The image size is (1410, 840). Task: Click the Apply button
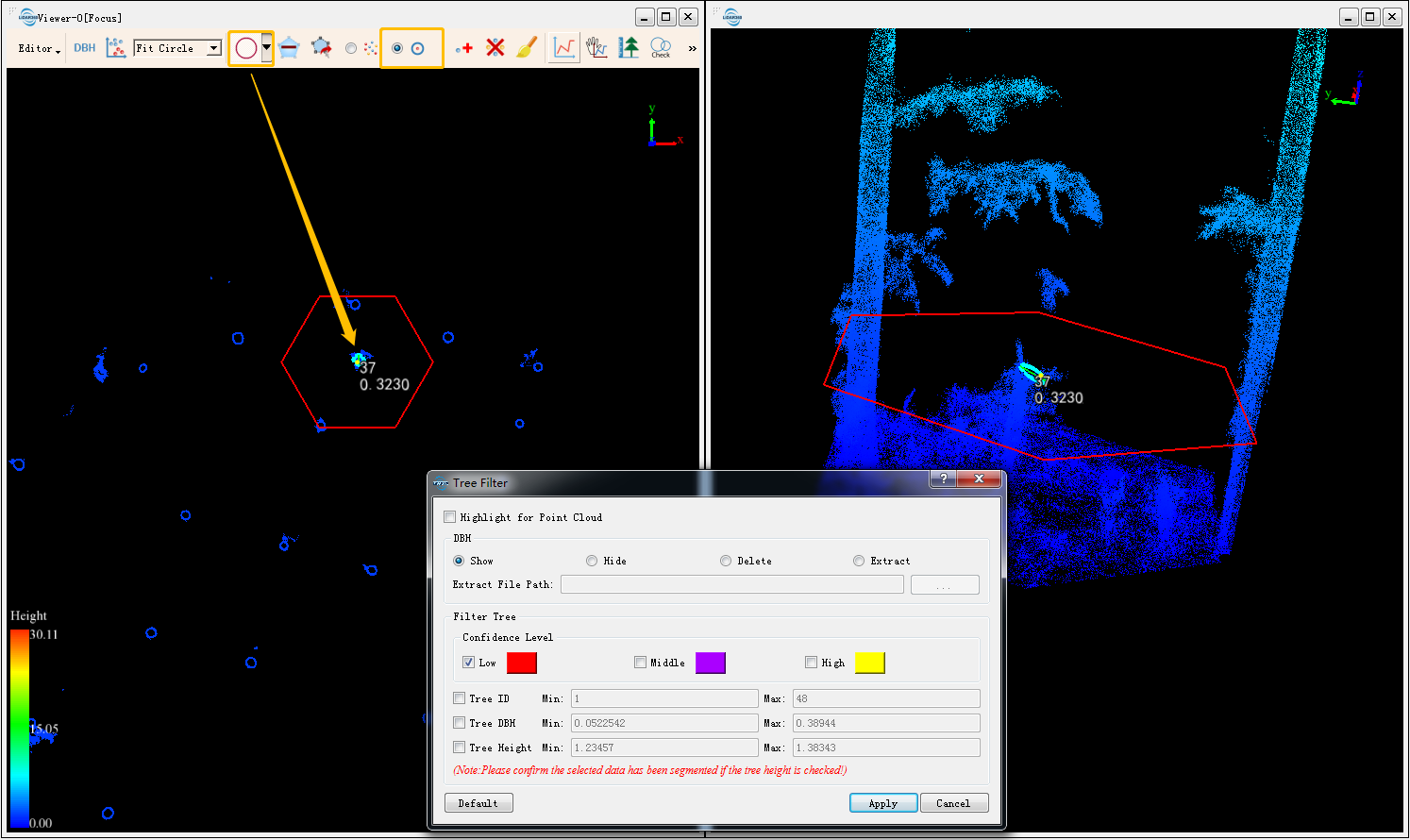(x=883, y=803)
